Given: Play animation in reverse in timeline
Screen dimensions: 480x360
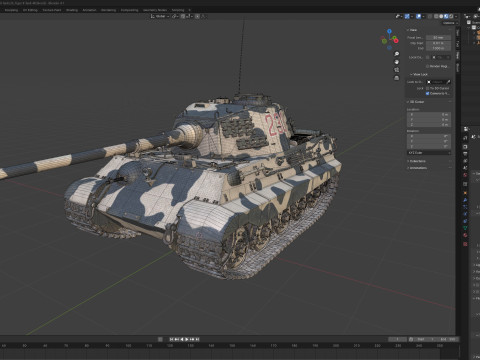Looking at the screenshot, I should tap(182, 339).
